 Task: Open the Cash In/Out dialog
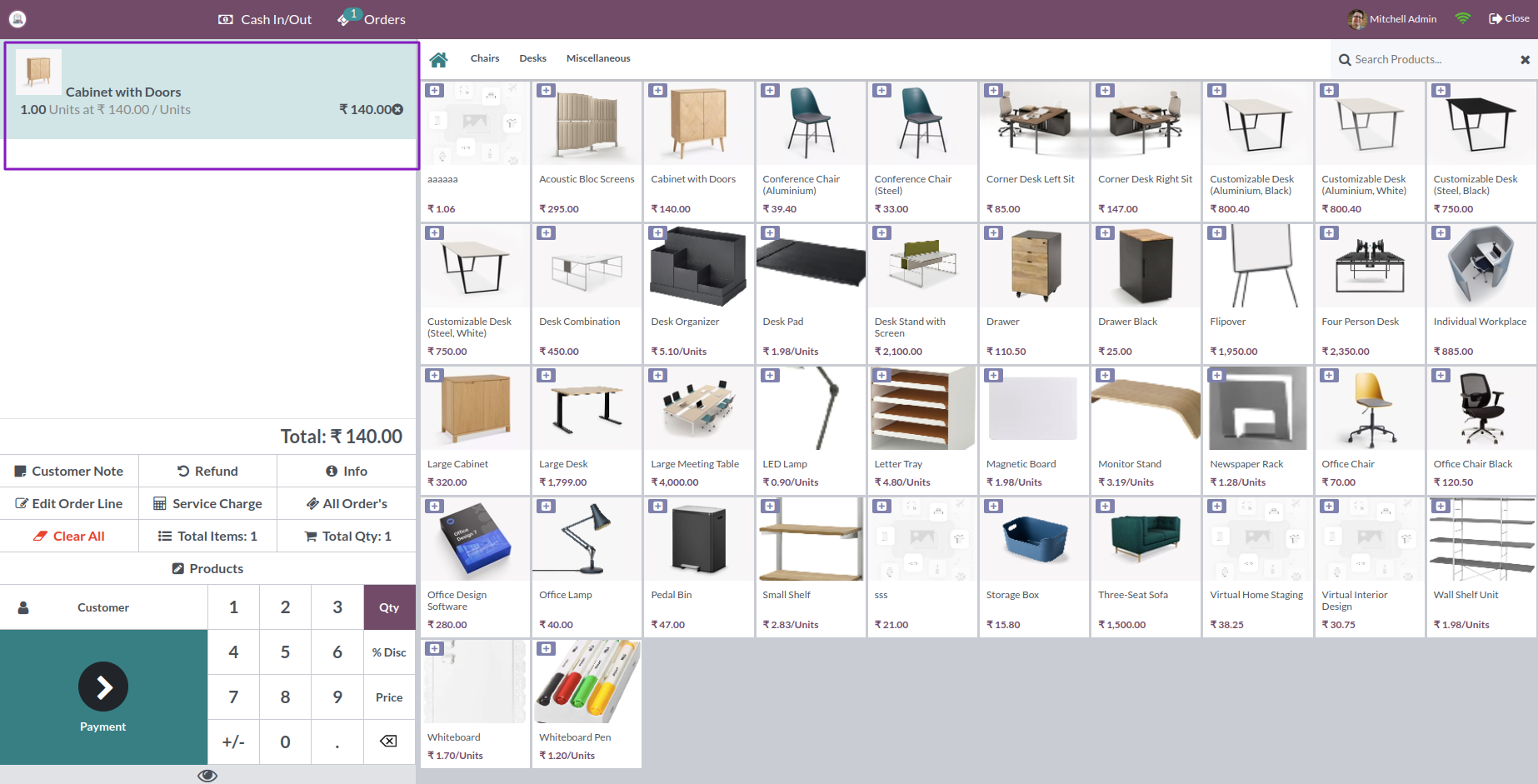(264, 19)
